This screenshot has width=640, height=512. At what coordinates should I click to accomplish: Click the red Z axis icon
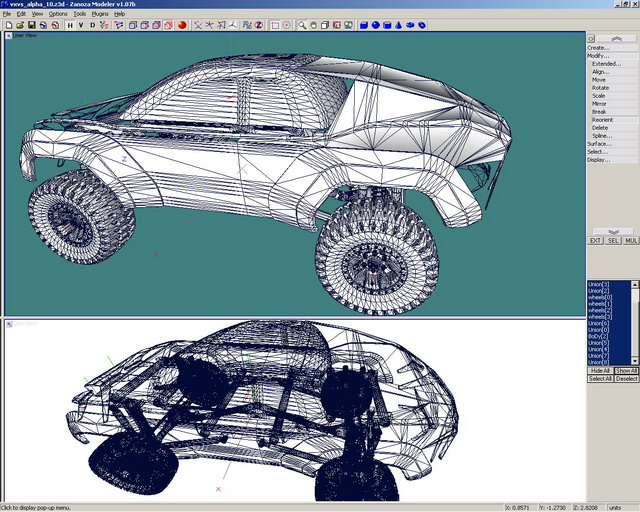click(x=259, y=25)
